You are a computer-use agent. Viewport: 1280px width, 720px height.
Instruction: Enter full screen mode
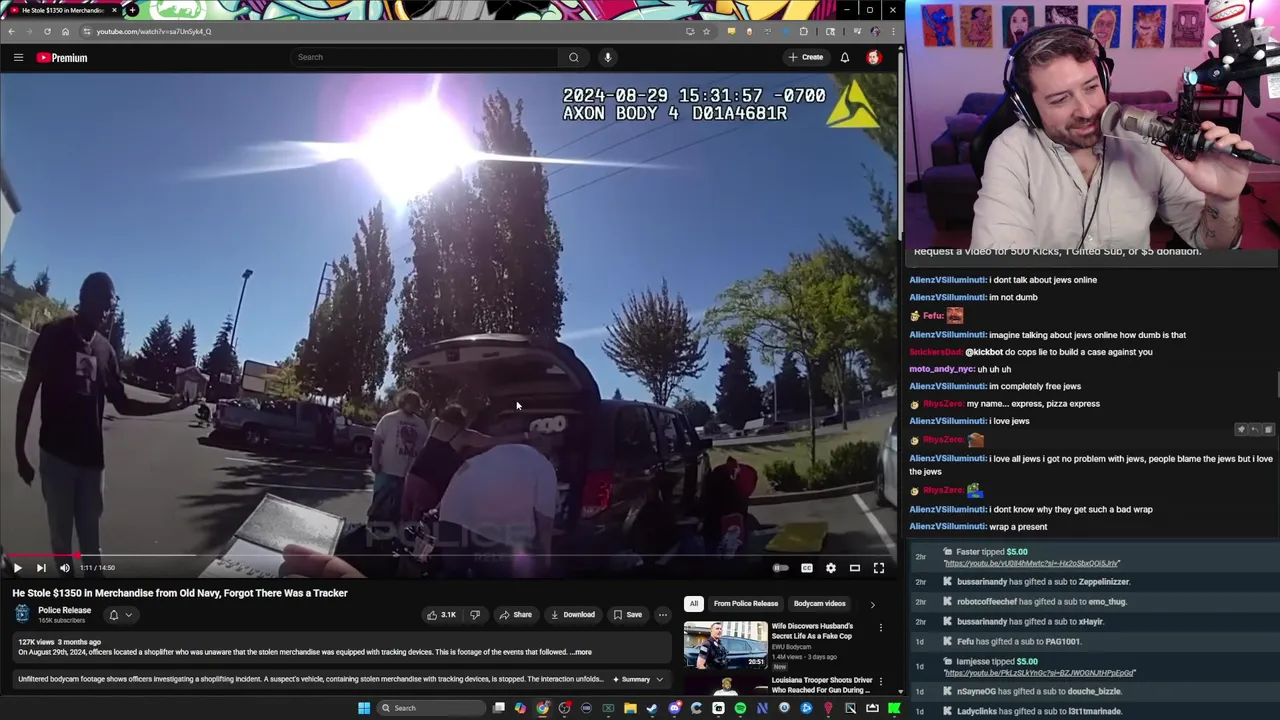coord(879,568)
